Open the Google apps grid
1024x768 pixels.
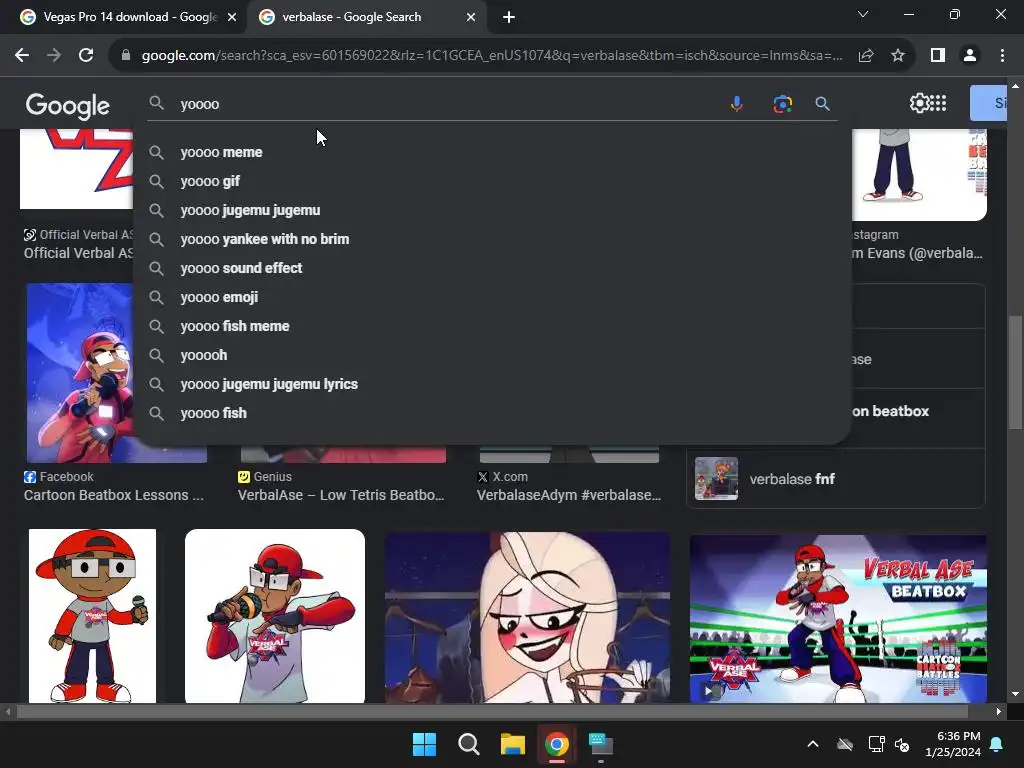pos(938,103)
